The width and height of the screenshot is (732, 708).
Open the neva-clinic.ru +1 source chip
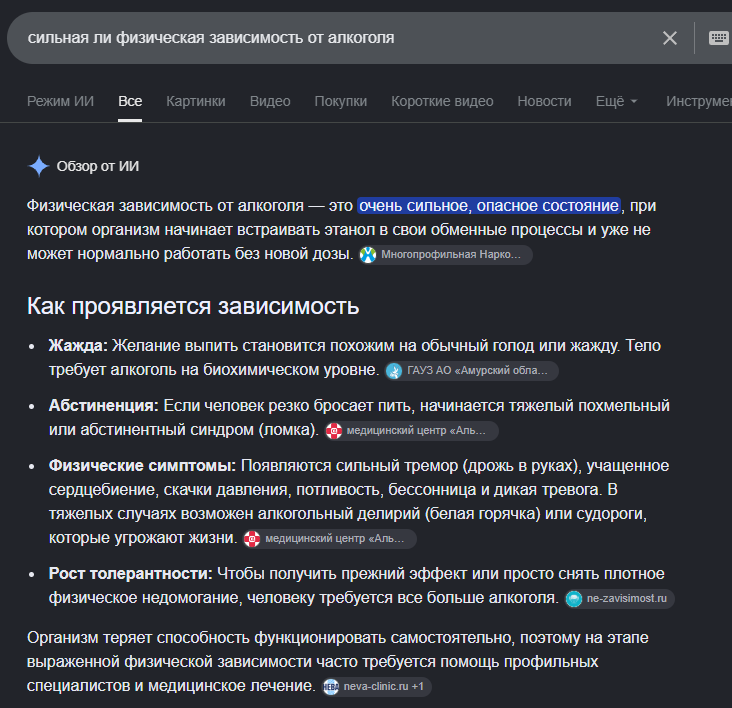[376, 687]
